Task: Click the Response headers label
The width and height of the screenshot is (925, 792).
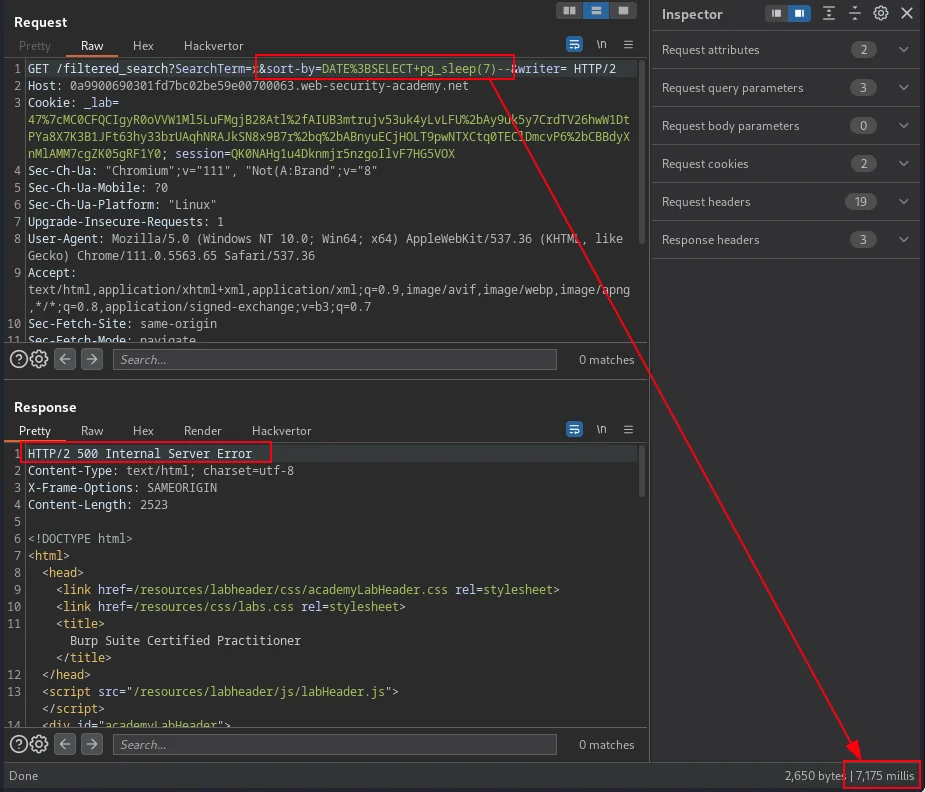Action: click(710, 239)
